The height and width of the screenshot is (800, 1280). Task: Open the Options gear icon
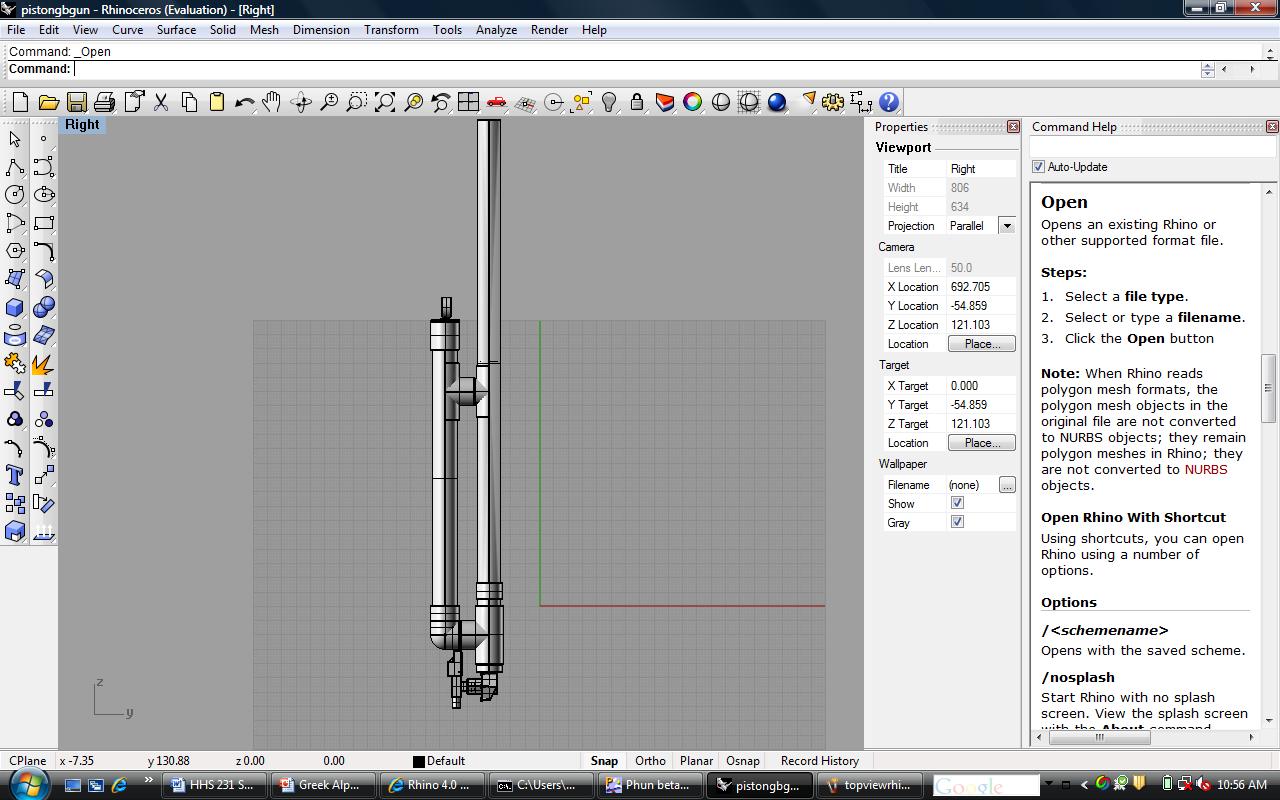coord(833,102)
